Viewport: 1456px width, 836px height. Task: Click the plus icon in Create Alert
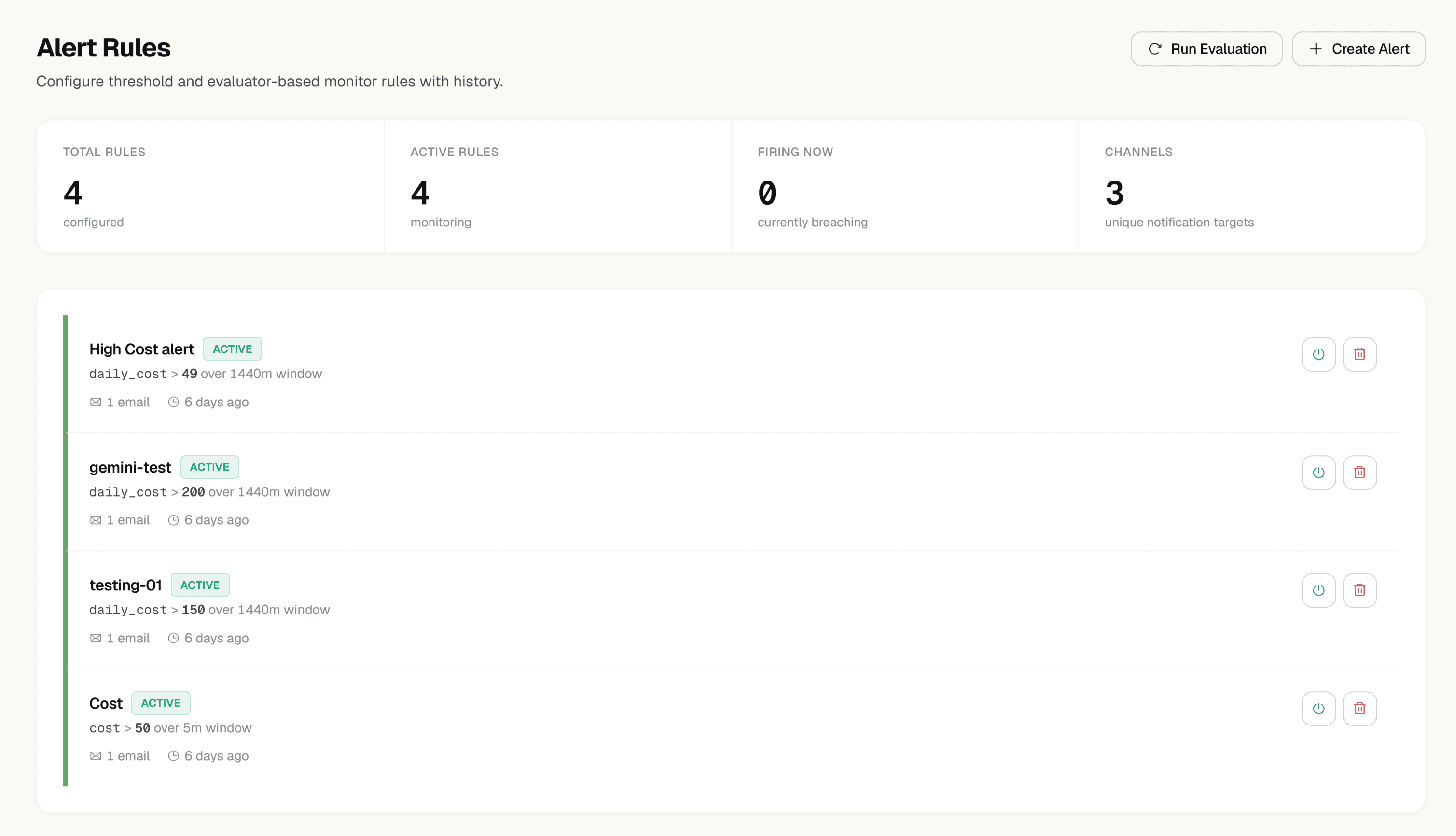click(x=1316, y=49)
